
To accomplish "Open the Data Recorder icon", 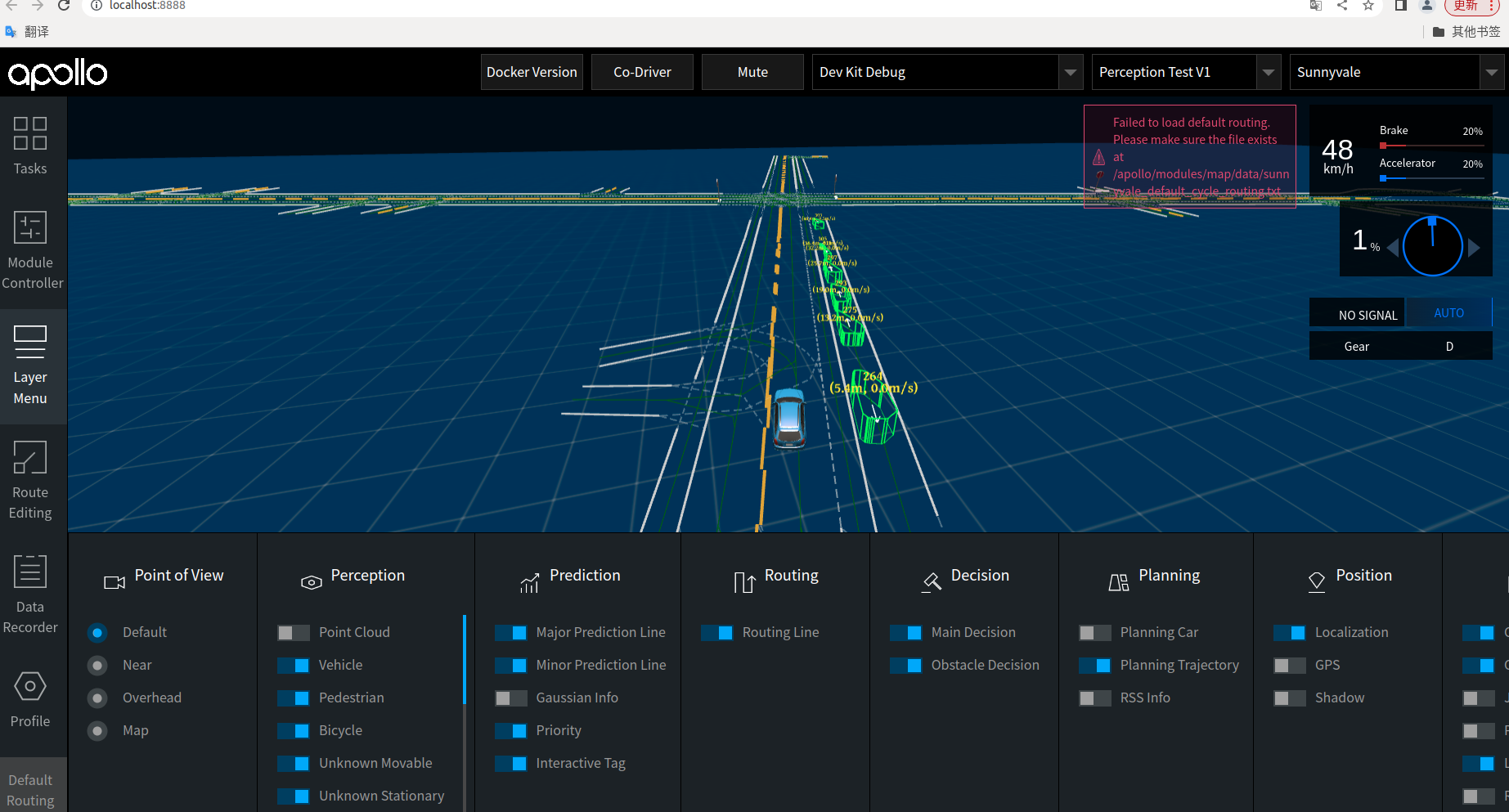I will pos(30,572).
